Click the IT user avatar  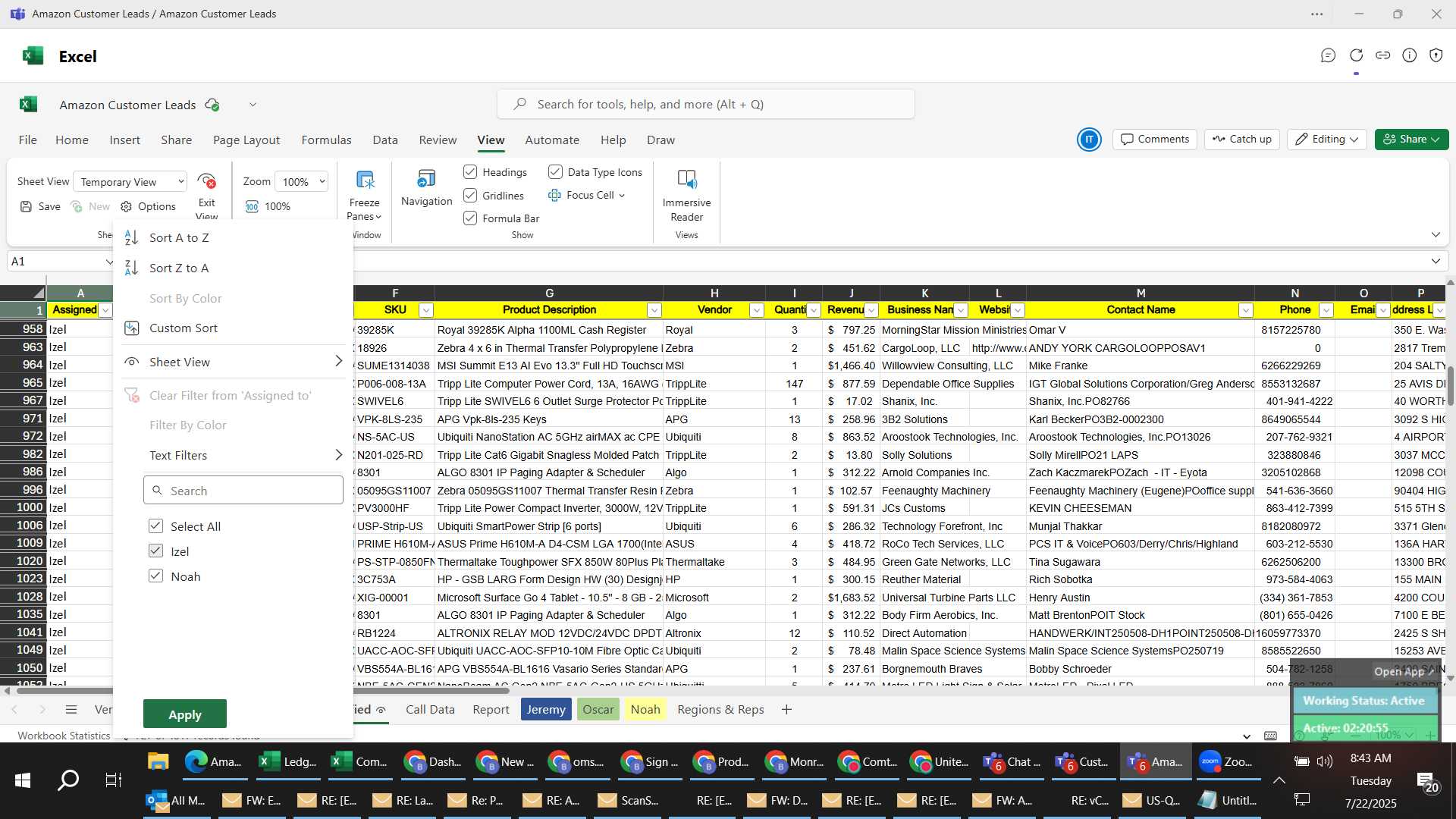(x=1089, y=140)
